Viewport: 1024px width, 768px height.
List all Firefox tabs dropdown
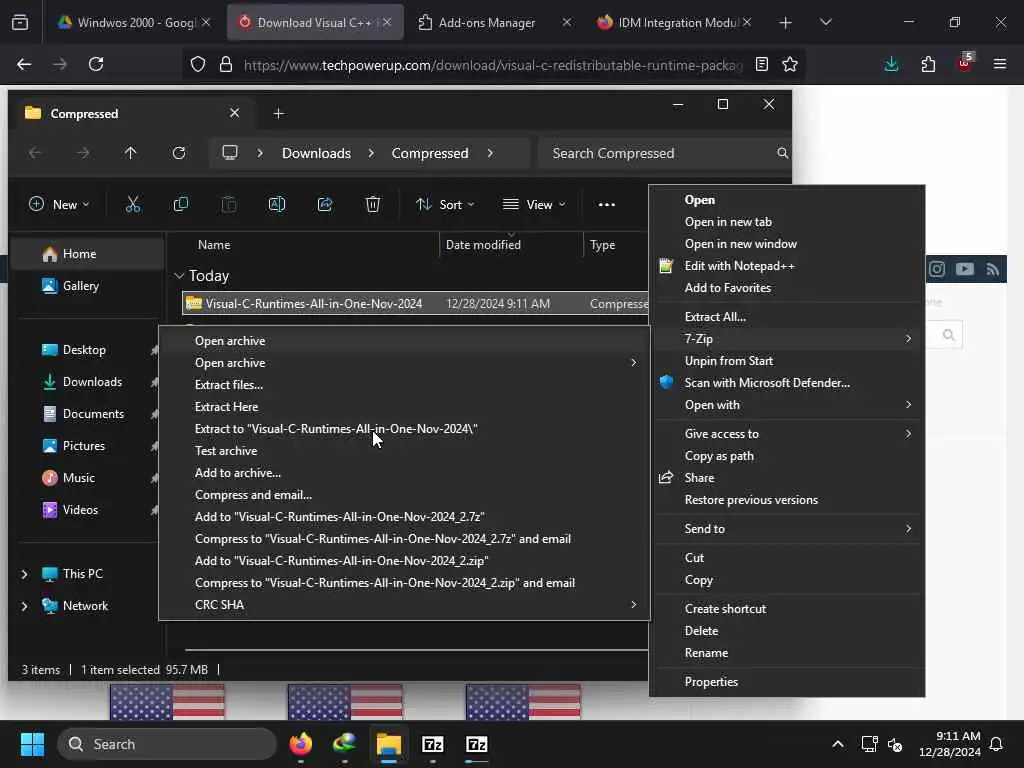[x=825, y=22]
